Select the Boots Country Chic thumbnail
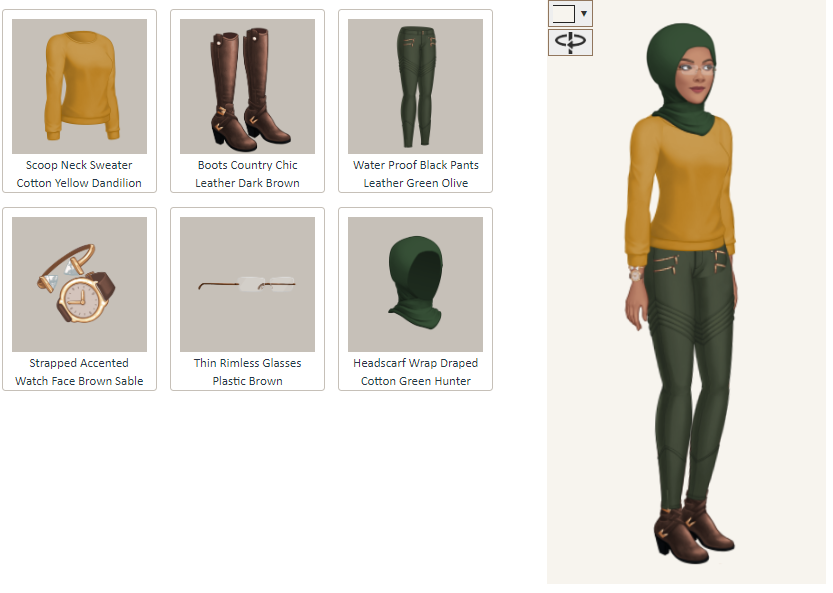The height and width of the screenshot is (593, 833). pyautogui.click(x=249, y=87)
